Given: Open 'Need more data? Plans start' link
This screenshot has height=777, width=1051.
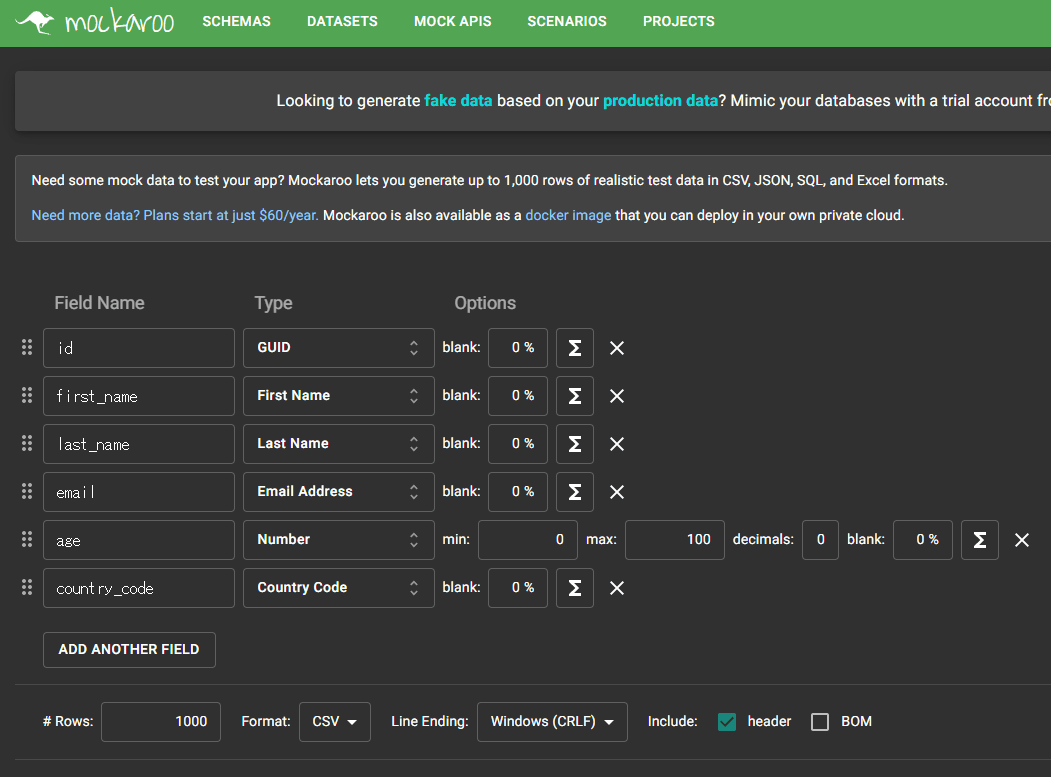Looking at the screenshot, I should pos(175,215).
